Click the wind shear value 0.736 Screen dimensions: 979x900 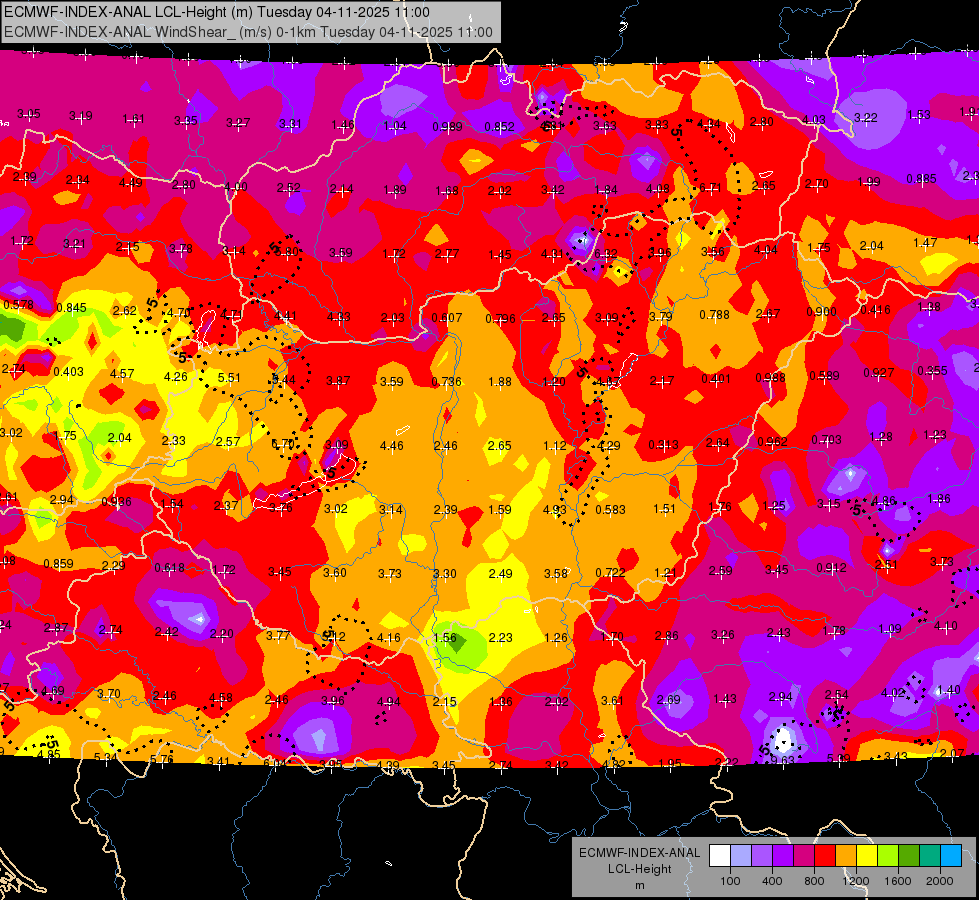446,382
